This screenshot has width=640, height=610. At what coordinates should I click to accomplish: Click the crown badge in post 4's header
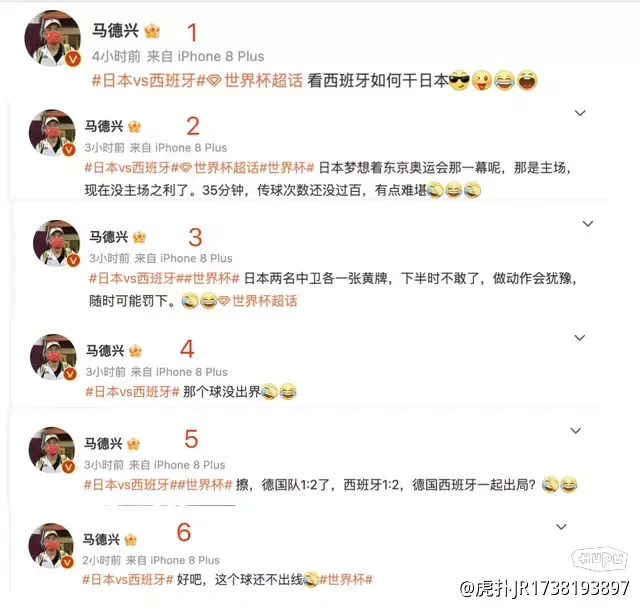[x=135, y=350]
